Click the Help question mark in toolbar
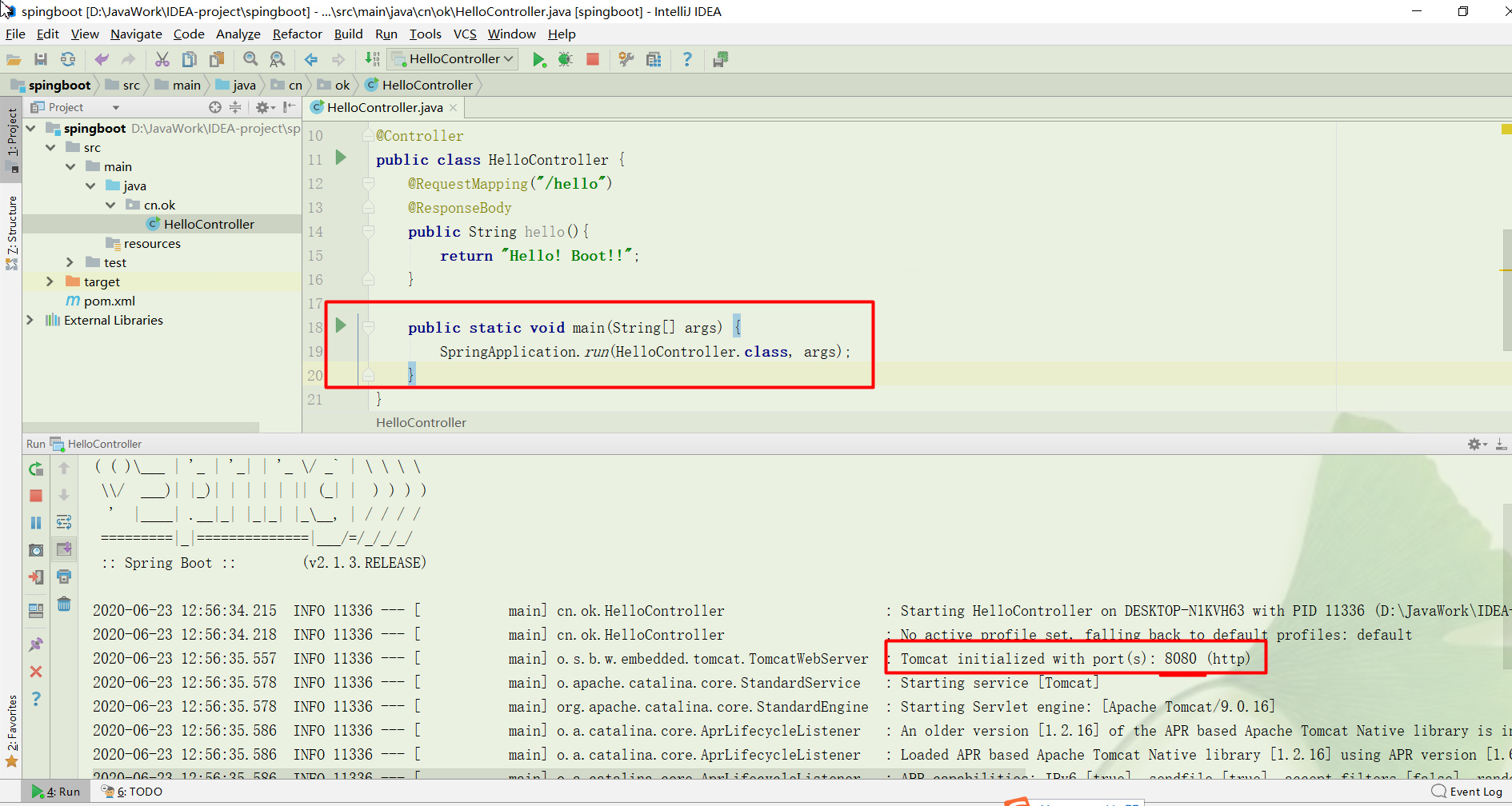 tap(687, 59)
